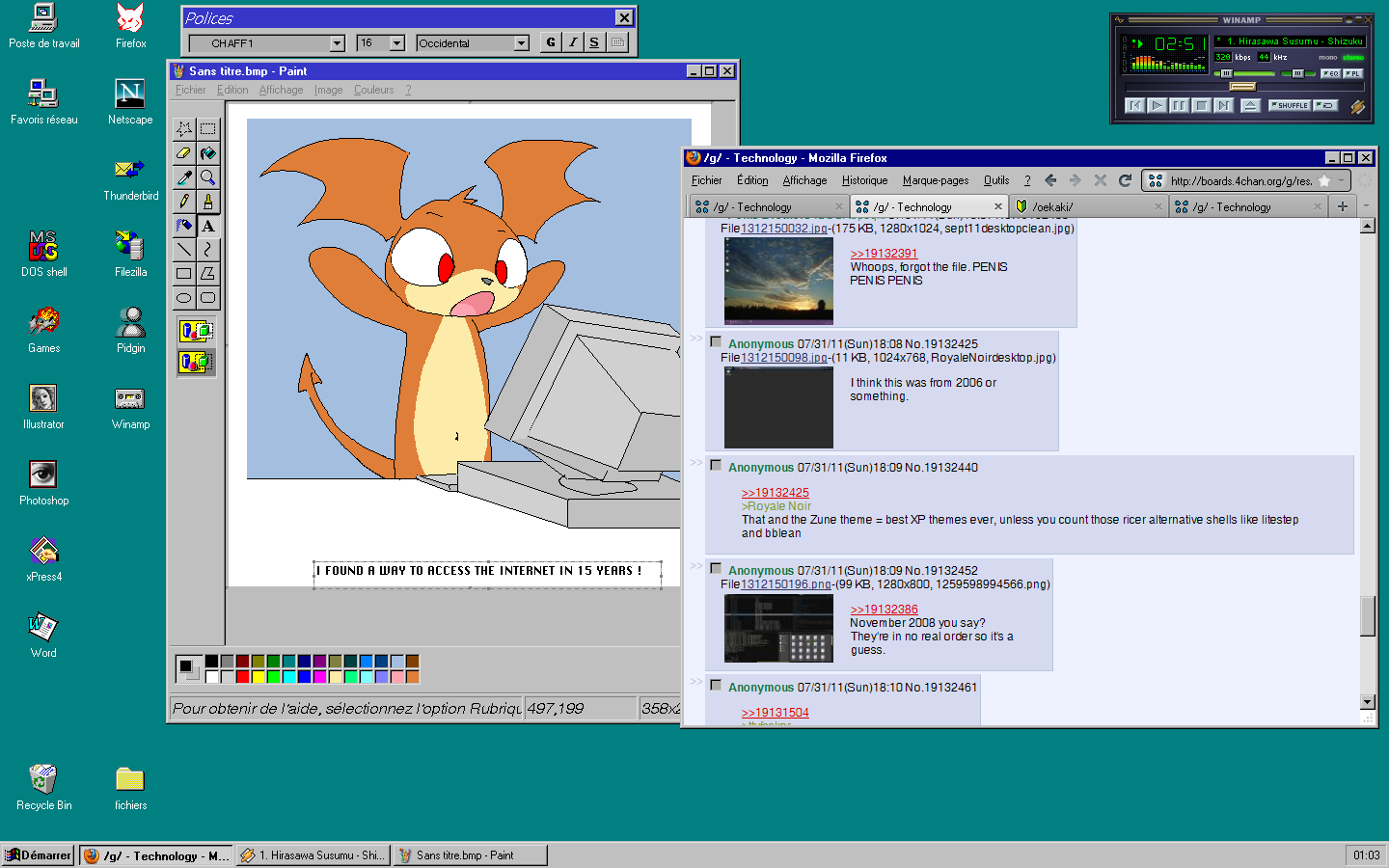1389x868 pixels.
Task: Open the CHAFF1 font name dropdown
Action: pos(338,43)
